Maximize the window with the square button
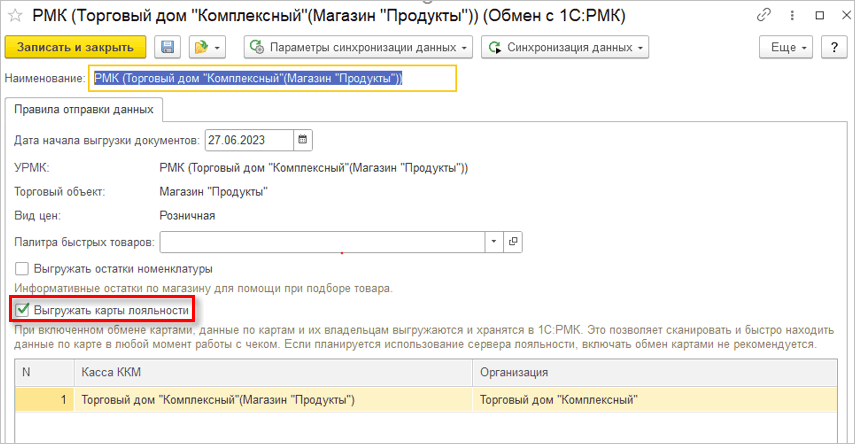This screenshot has height=444, width=855. pos(820,15)
